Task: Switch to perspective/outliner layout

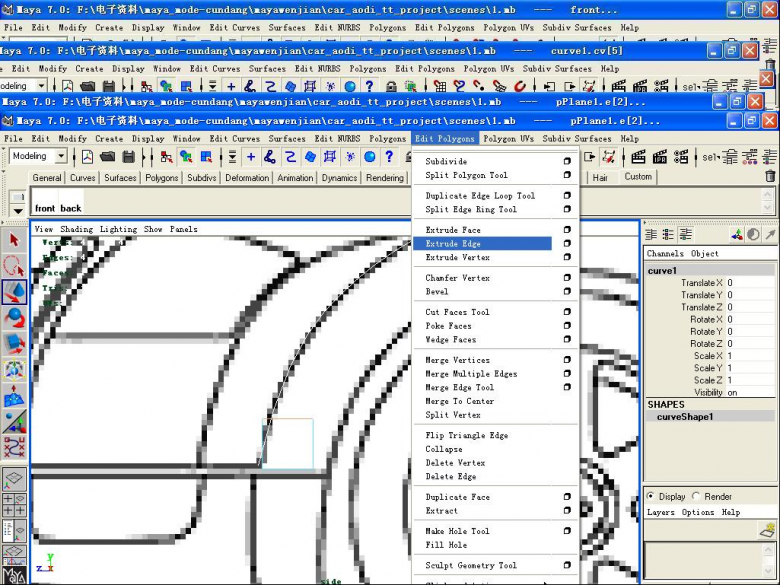Action: [14, 531]
